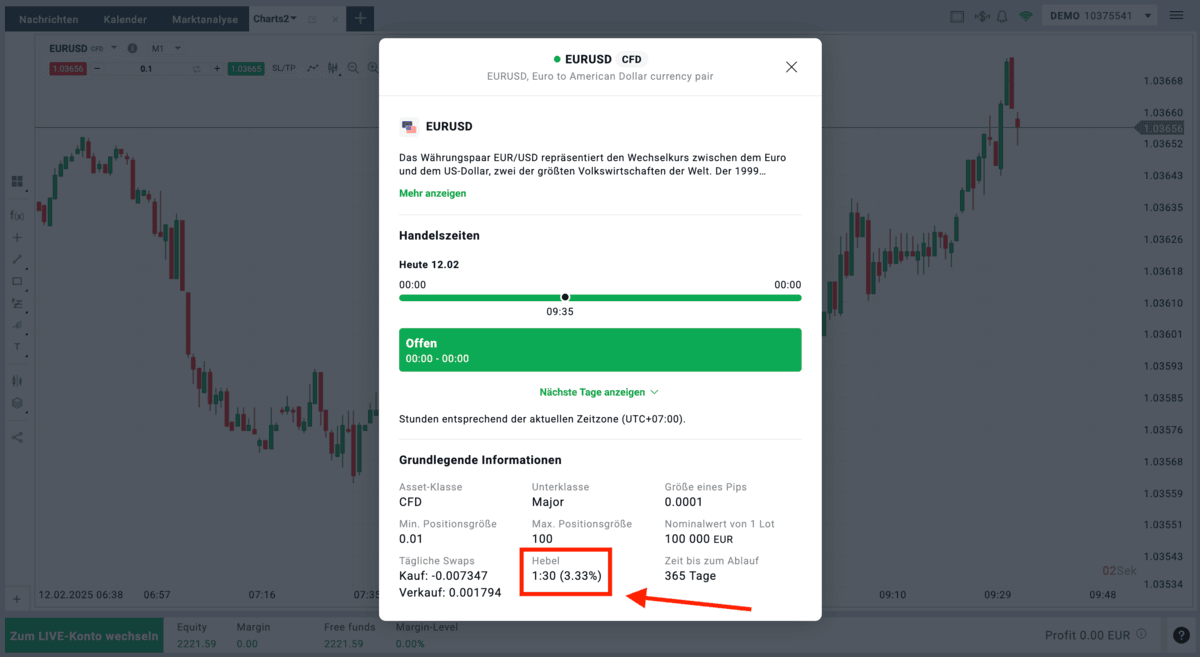
Task: Add a new chart tab with plus
Action: click(x=361, y=18)
